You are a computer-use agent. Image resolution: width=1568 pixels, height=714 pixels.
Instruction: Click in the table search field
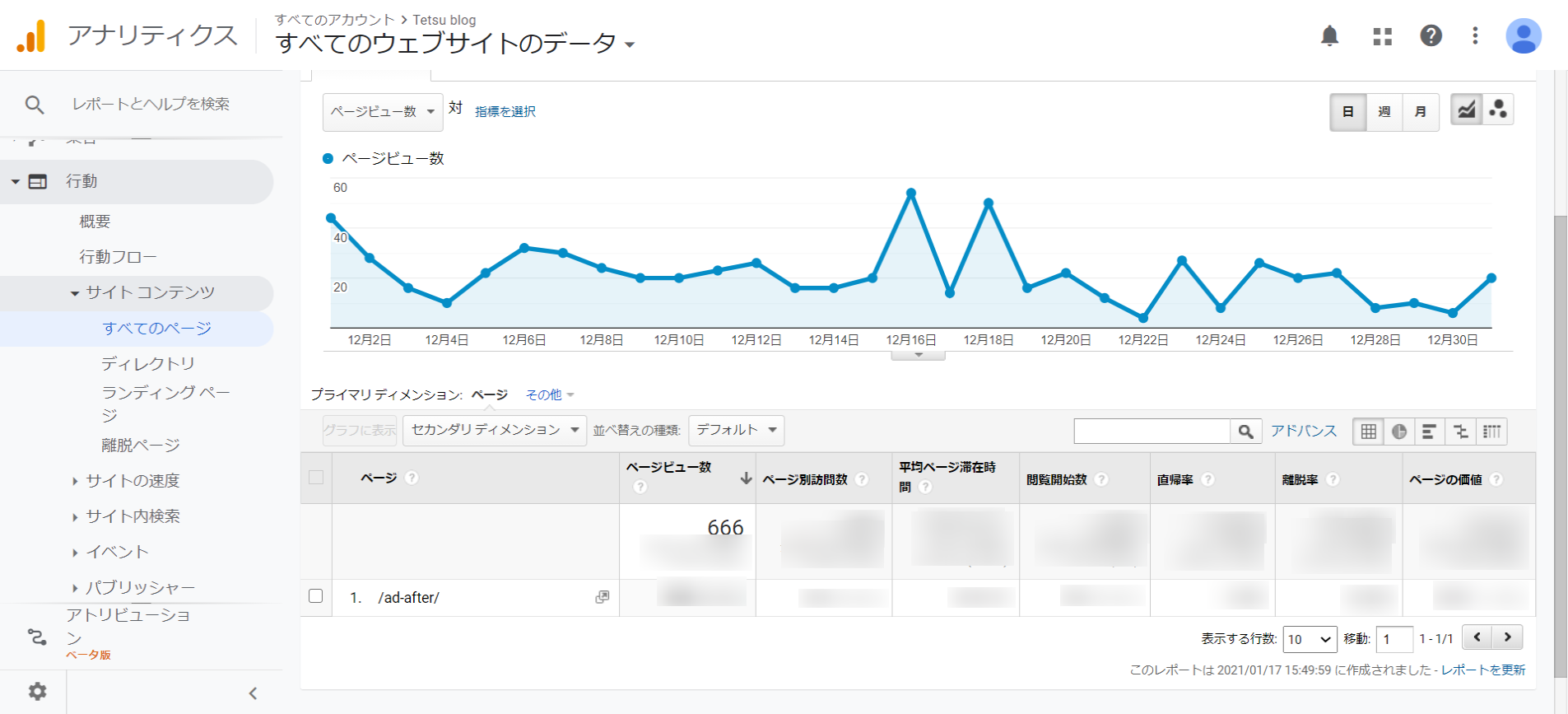(x=1152, y=432)
